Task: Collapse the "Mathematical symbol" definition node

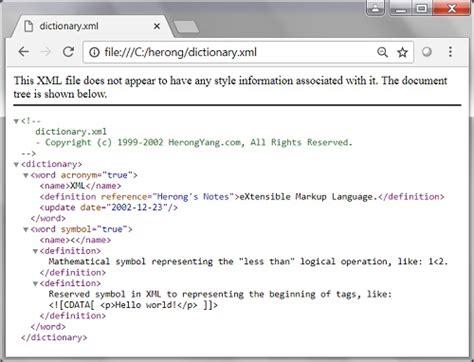Action: tap(35, 251)
